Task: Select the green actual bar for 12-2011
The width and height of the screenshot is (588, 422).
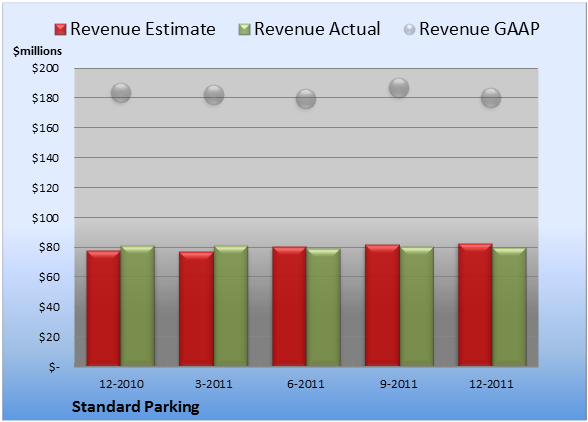Action: point(509,307)
